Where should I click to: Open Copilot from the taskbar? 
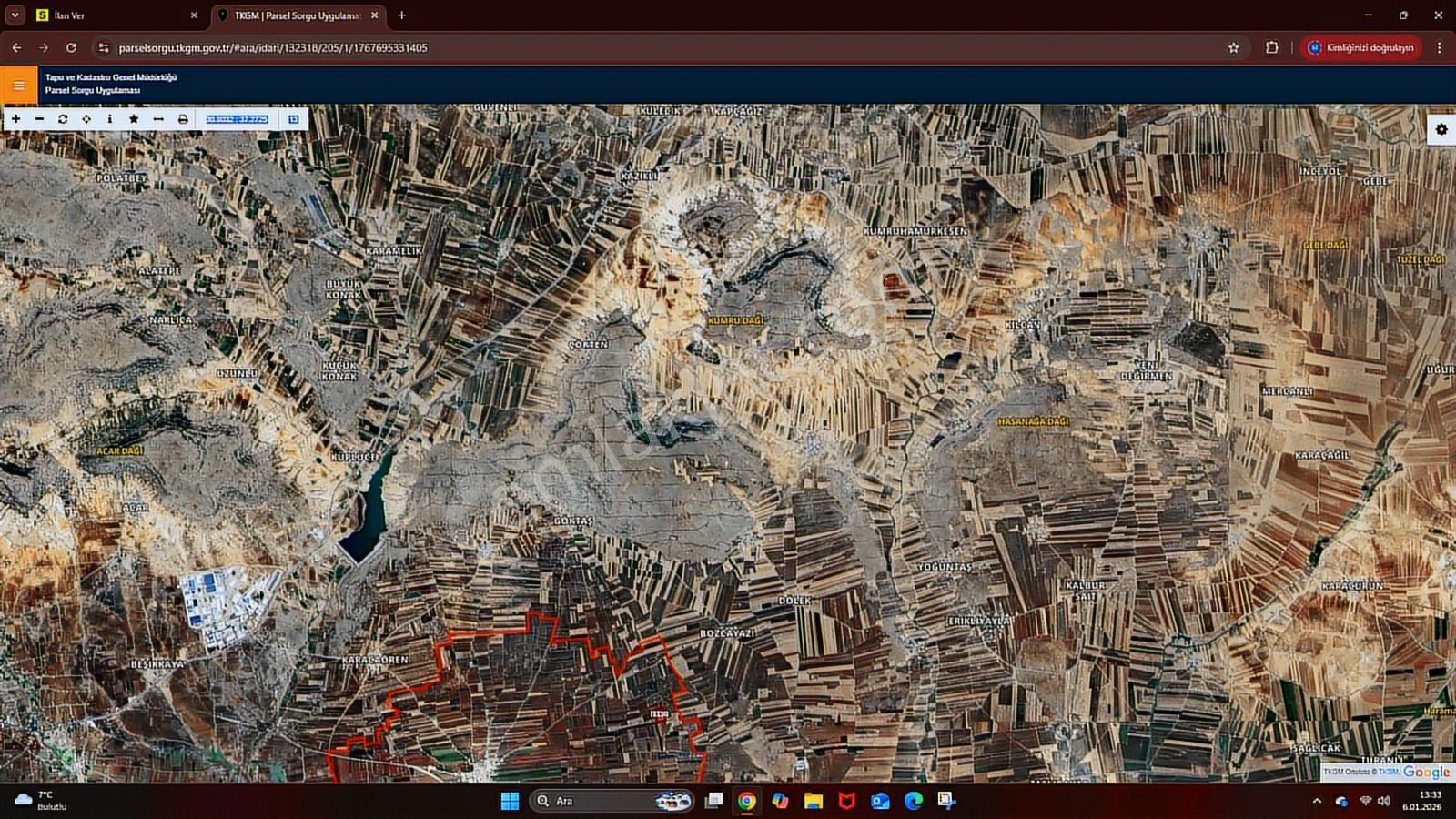click(780, 801)
